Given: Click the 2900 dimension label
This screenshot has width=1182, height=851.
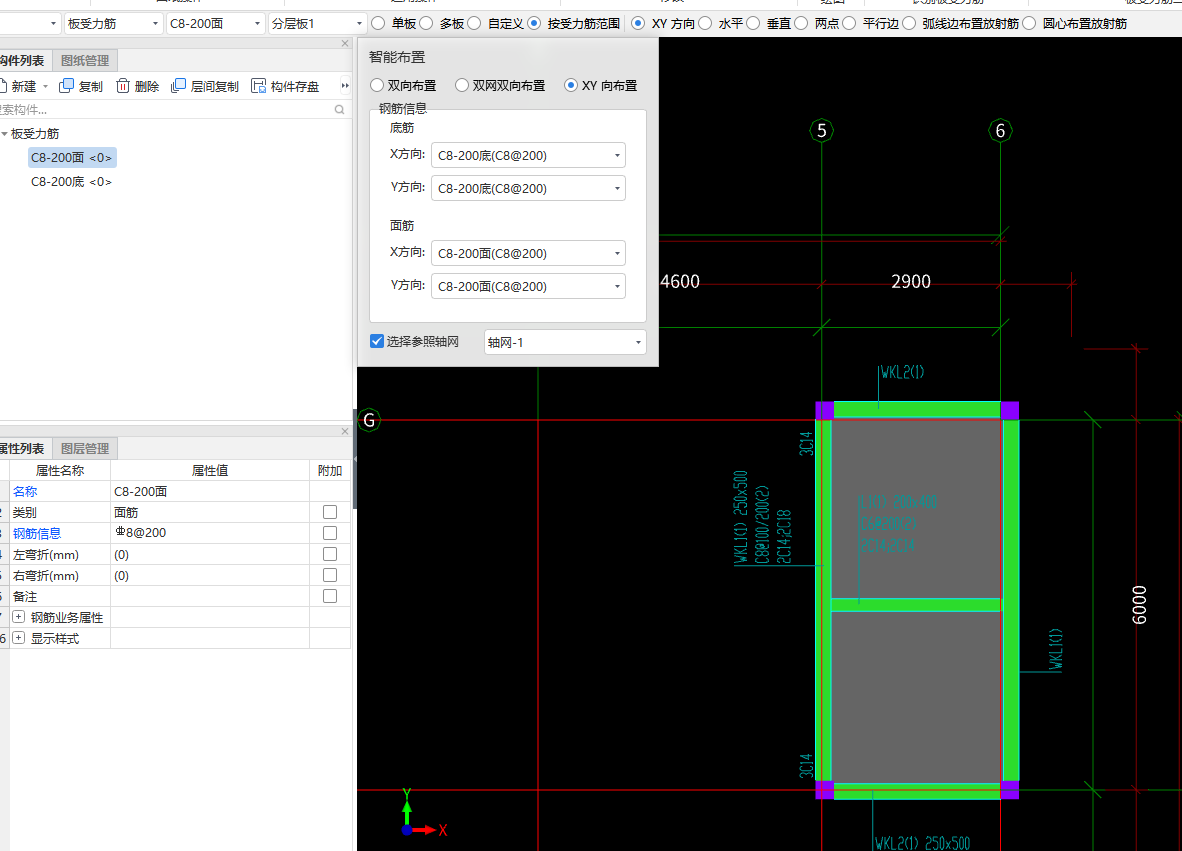Looking at the screenshot, I should (911, 281).
